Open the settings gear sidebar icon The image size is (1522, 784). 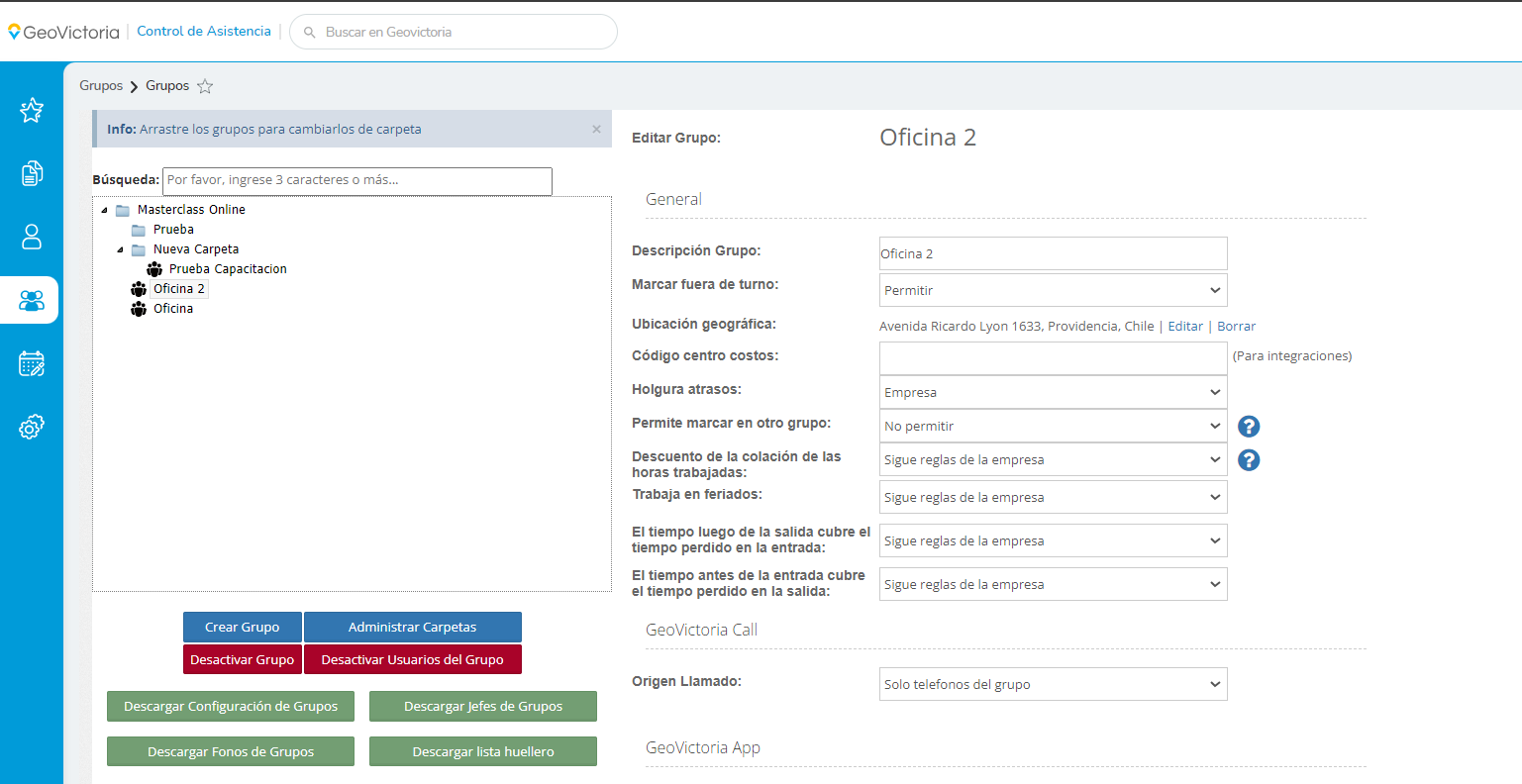click(x=32, y=428)
